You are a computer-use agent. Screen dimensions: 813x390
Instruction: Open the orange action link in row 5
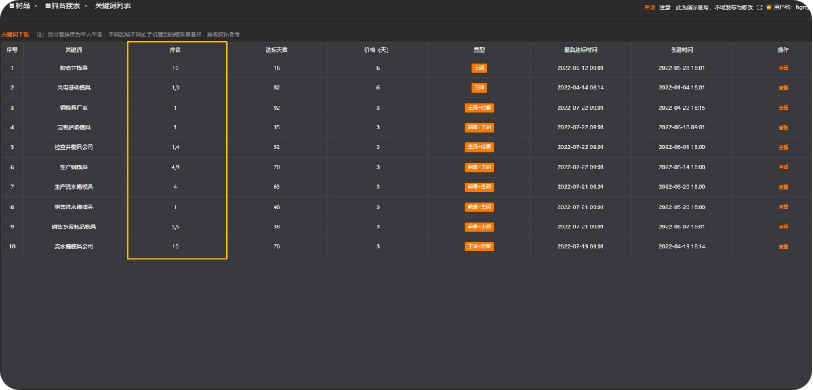coord(783,147)
